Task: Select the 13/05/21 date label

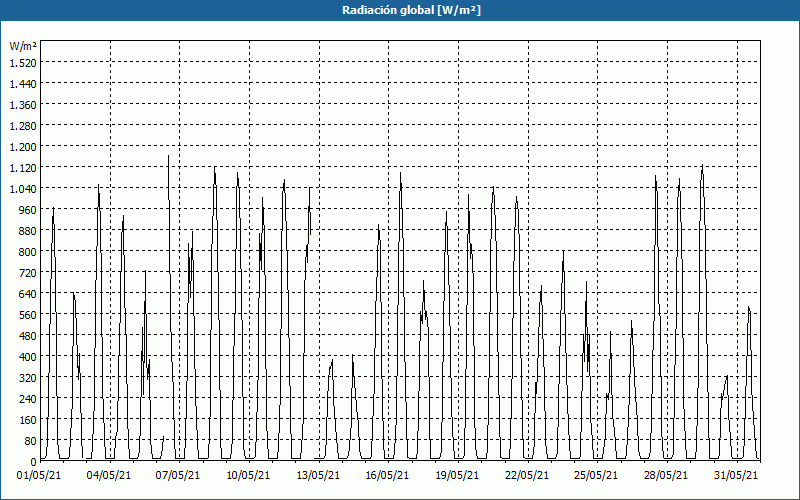Action: point(318,476)
